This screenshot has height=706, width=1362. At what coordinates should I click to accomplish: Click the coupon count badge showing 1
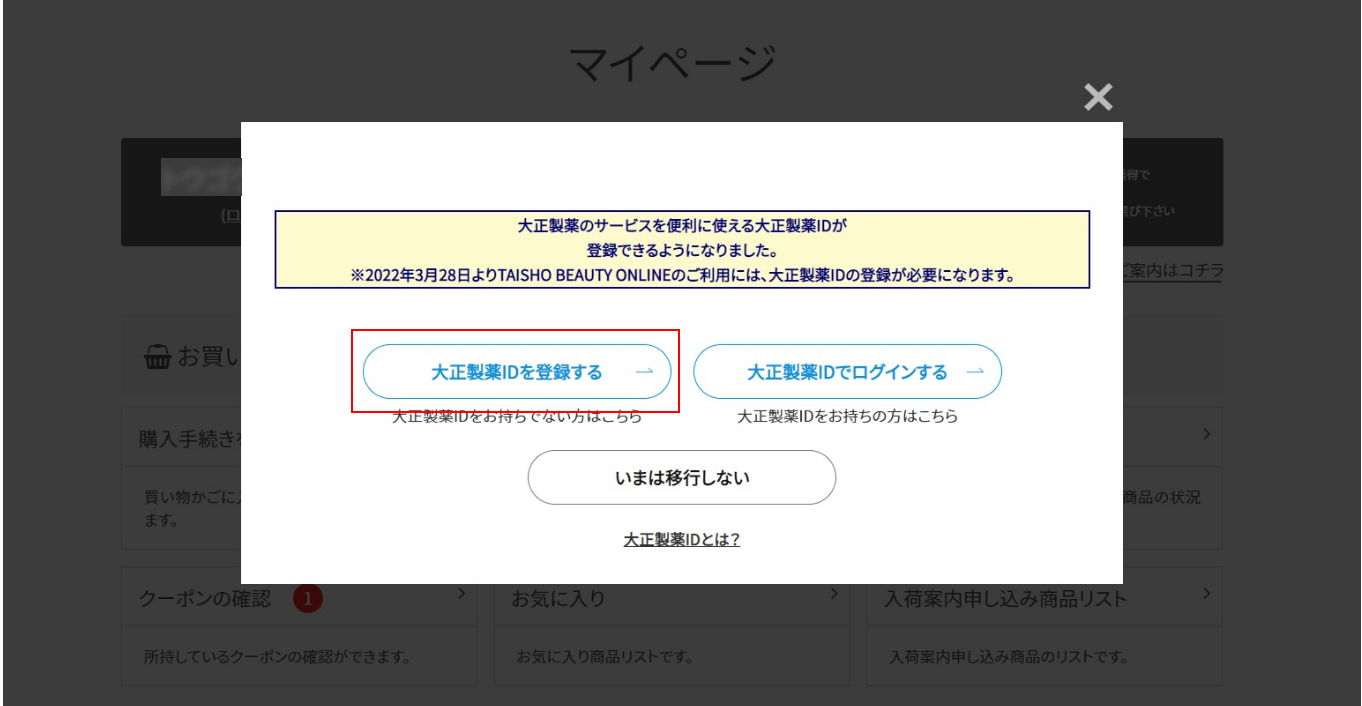click(308, 599)
